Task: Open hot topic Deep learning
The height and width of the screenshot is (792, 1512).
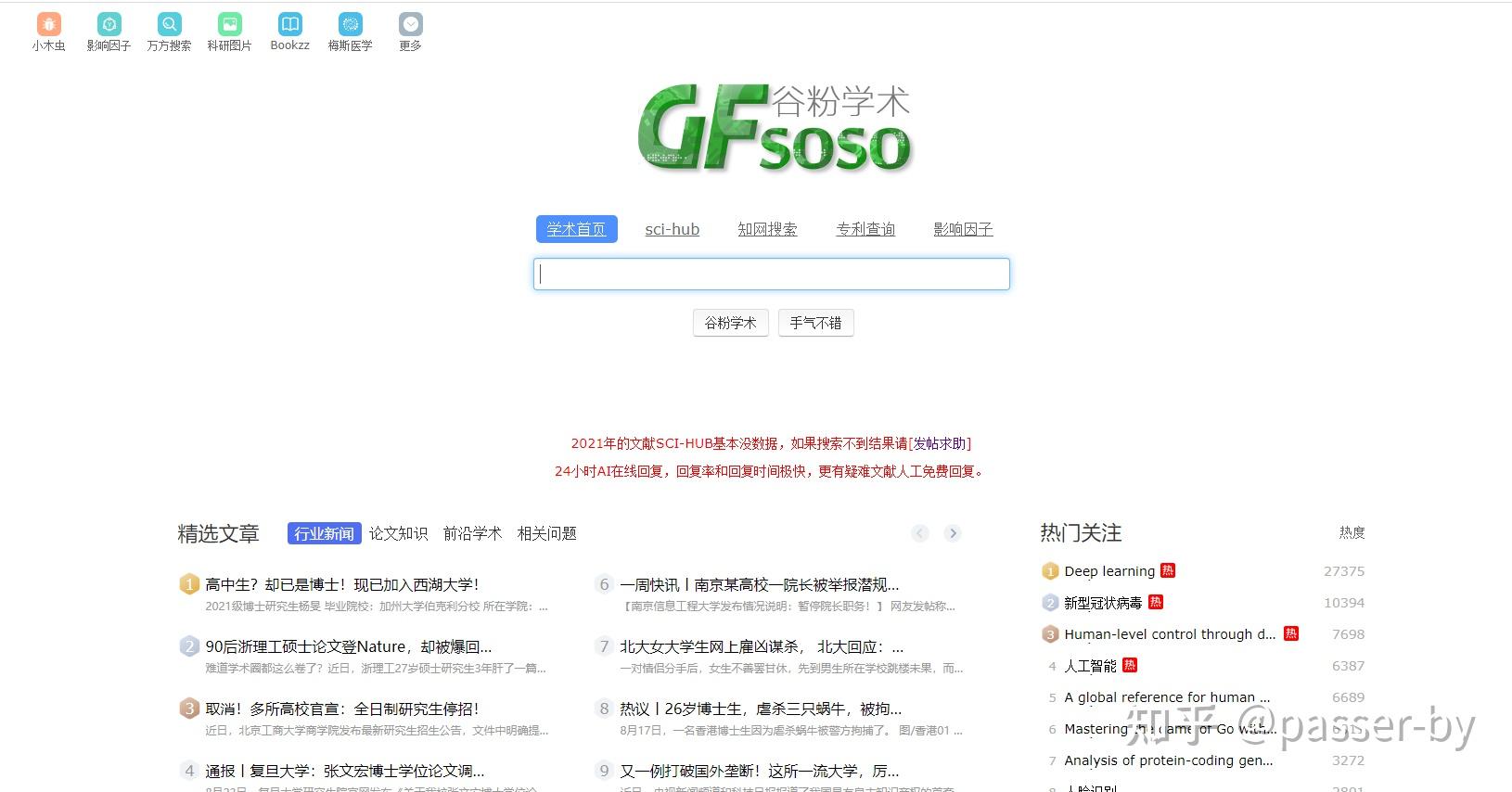Action: 1109,571
